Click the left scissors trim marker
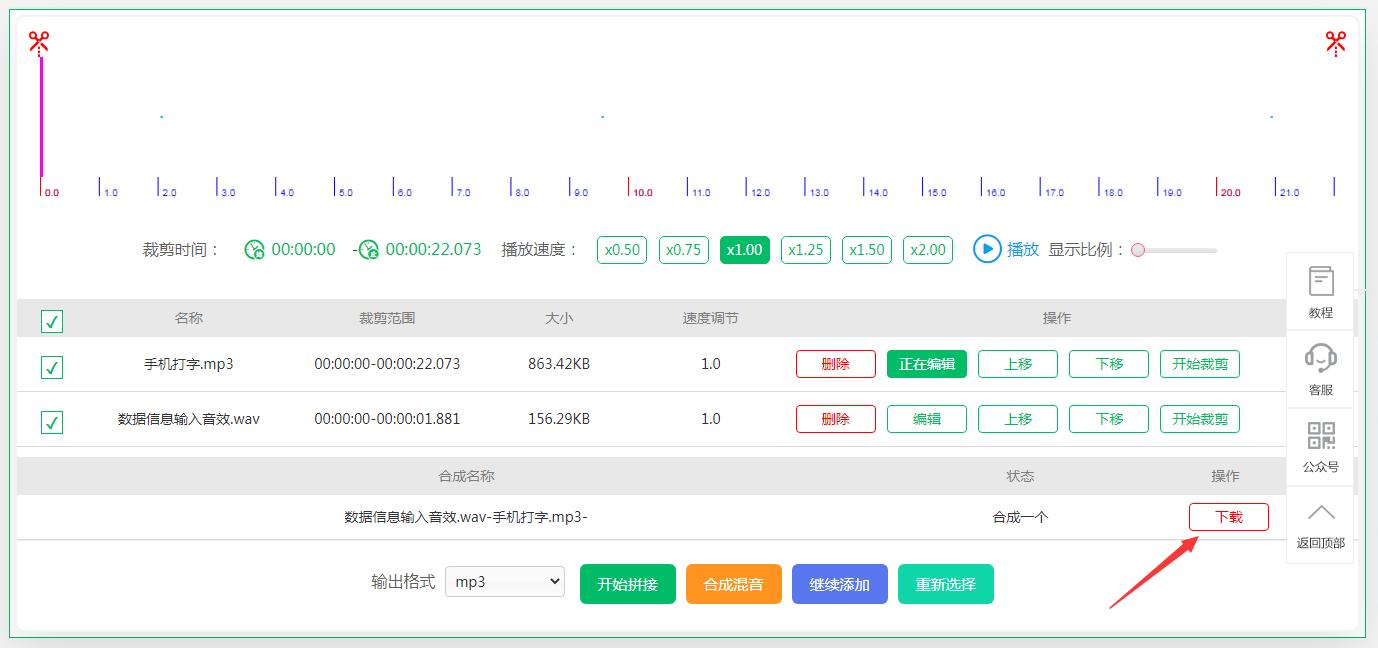This screenshot has height=648, width=1378. [39, 42]
